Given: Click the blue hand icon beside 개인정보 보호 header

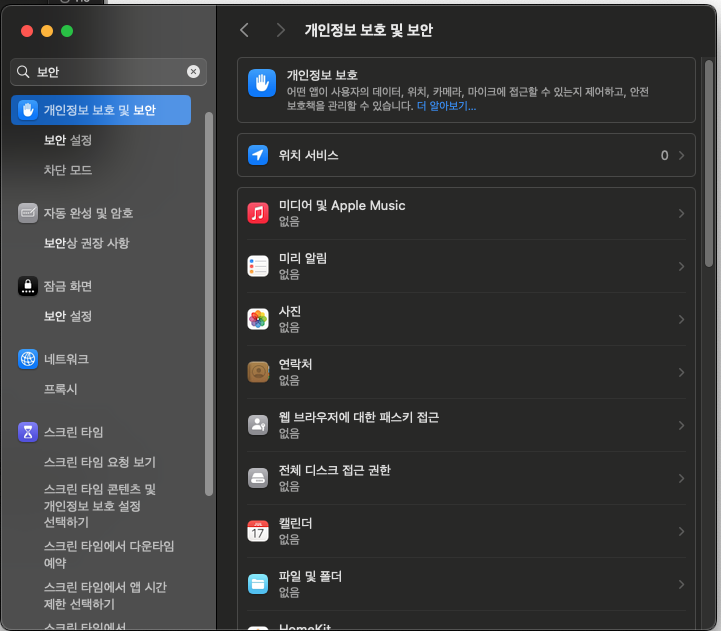Looking at the screenshot, I should (262, 83).
